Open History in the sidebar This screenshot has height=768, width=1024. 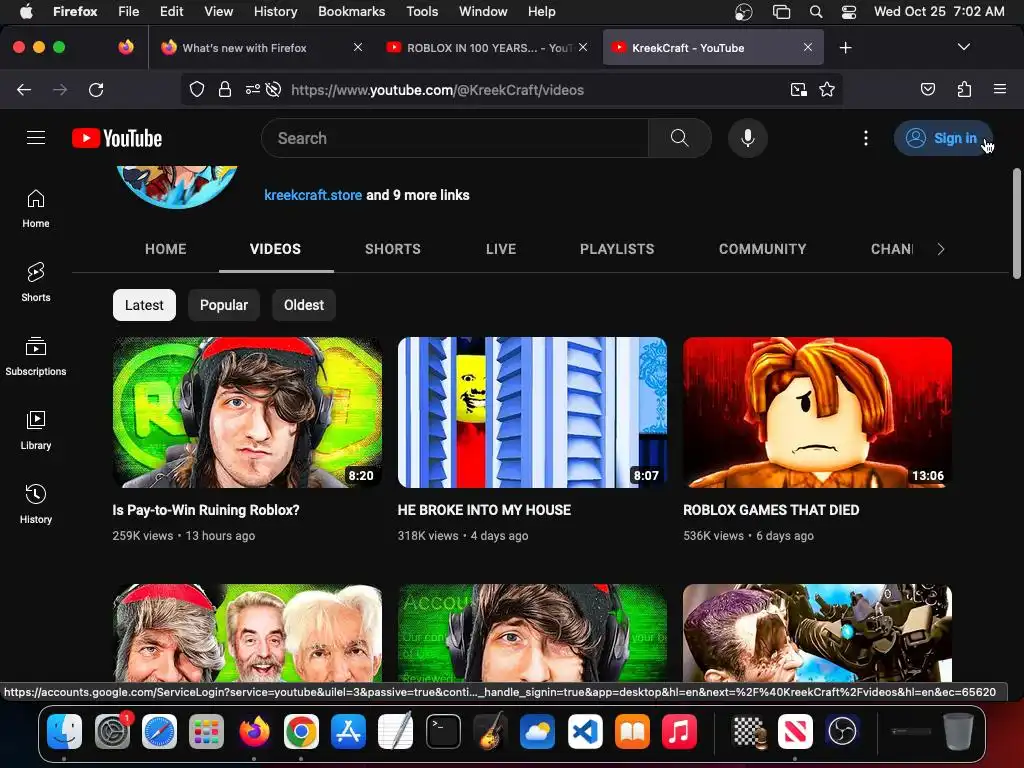[x=36, y=504]
